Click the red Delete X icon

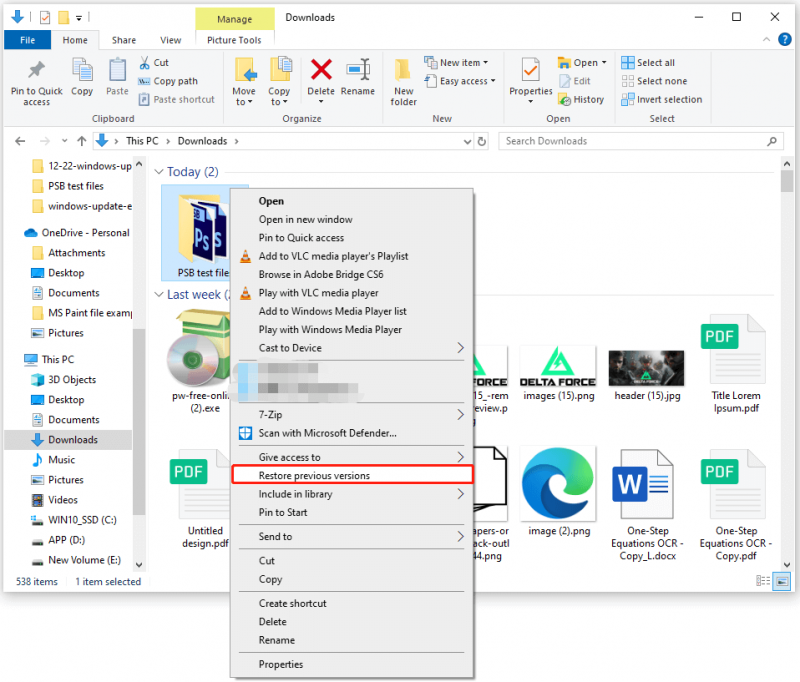click(321, 69)
